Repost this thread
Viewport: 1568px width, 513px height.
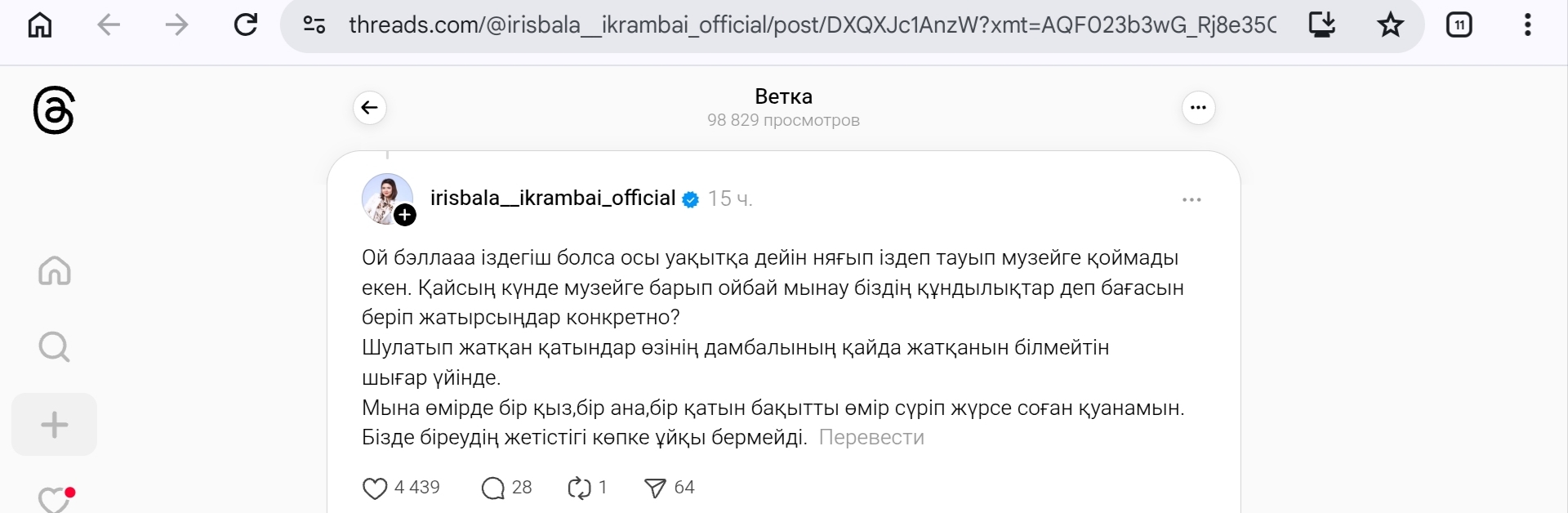579,488
